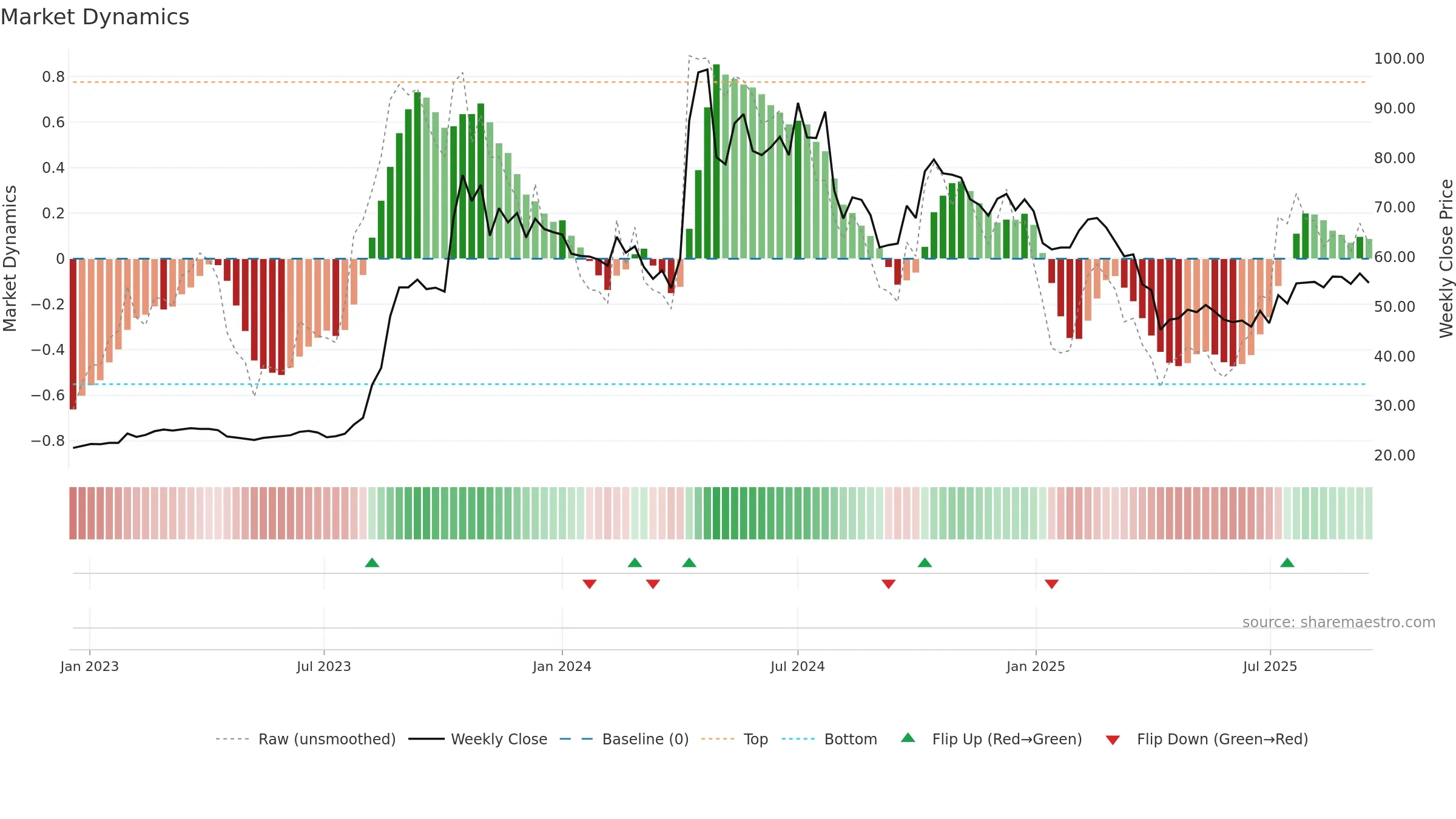Toggle the Flip Down (Green→Red) legend entry
The image size is (1456, 819).
[x=1207, y=739]
